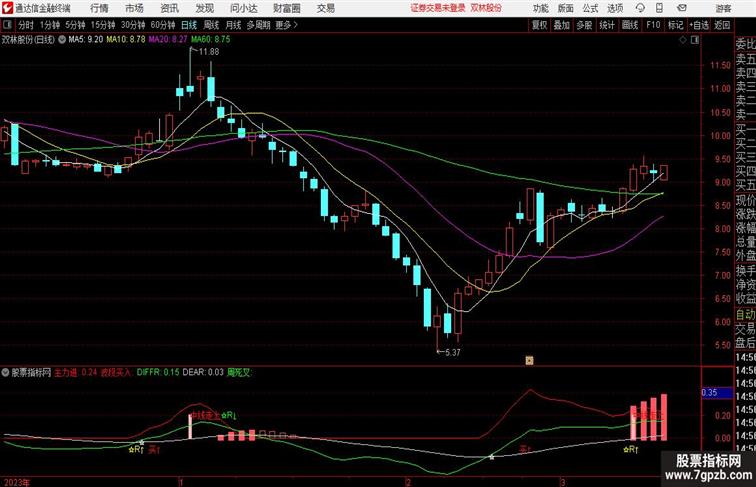Viewport: 756px width, 487px height.
Task: Click the 5.37 low price marker
Action: 452,352
